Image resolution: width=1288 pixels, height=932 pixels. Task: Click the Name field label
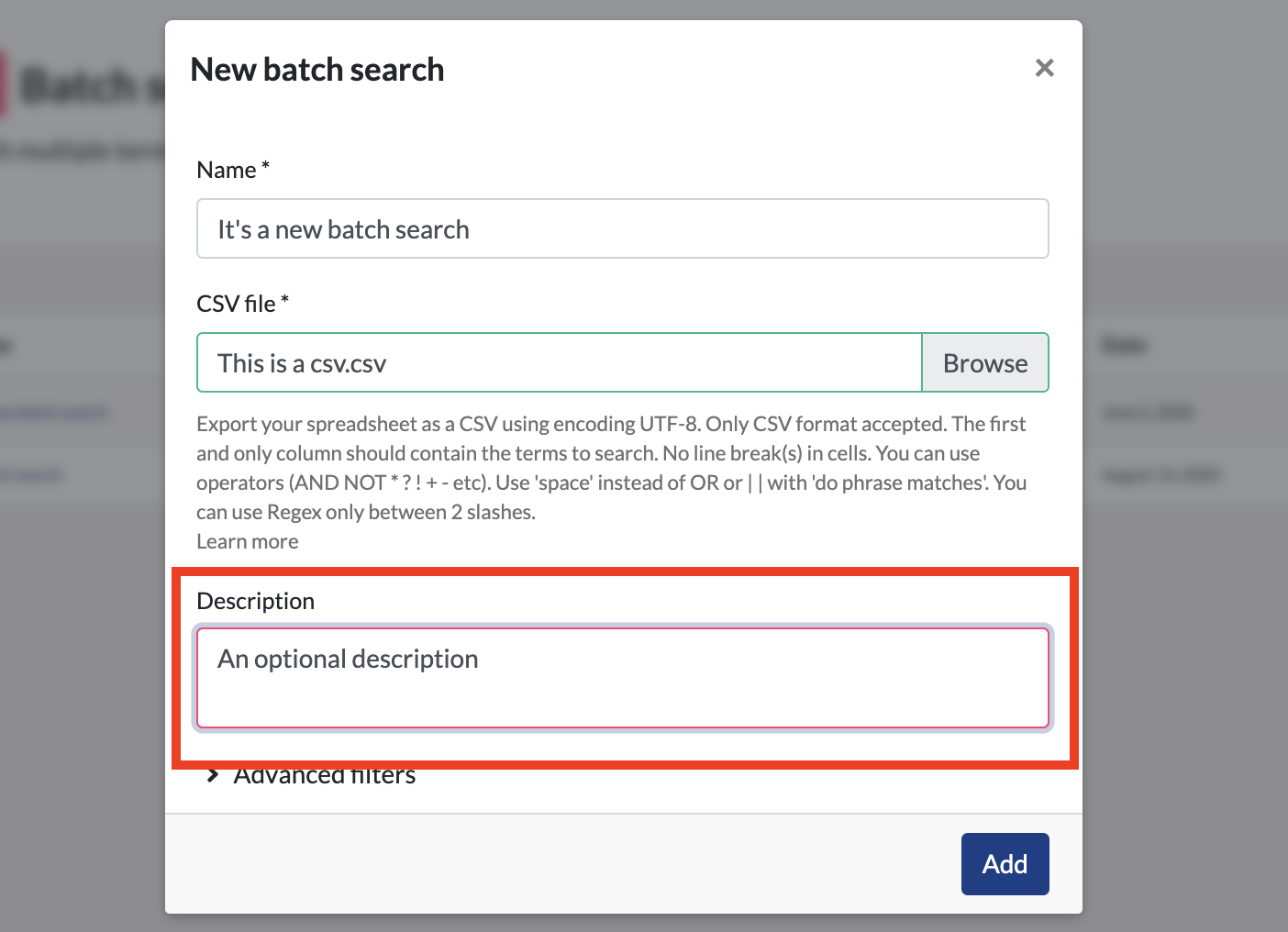tap(233, 170)
